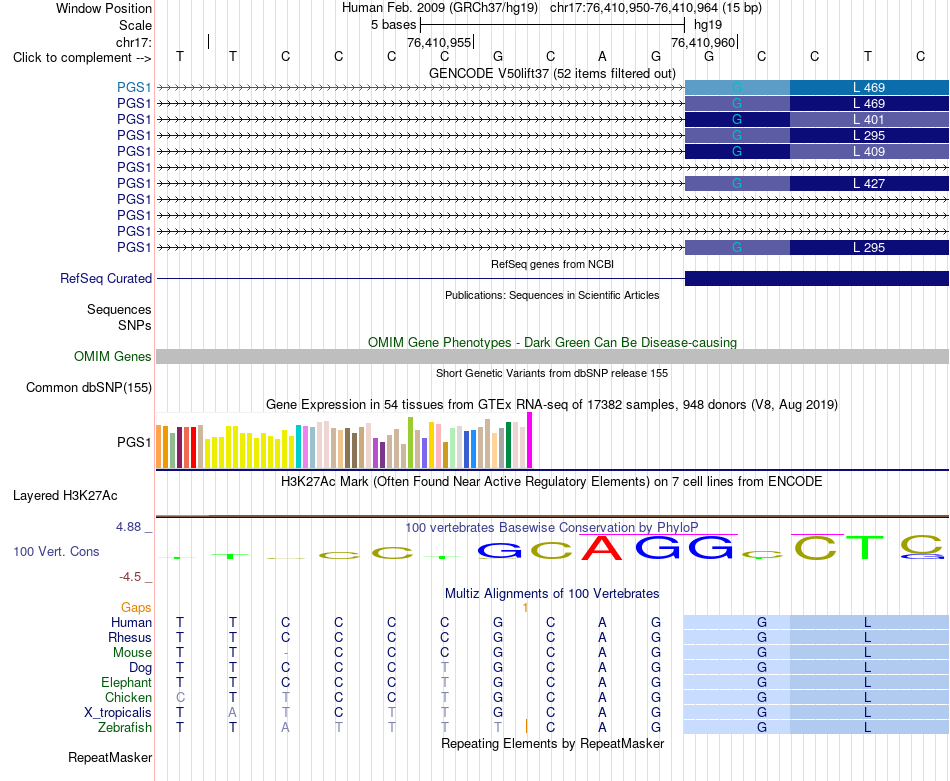
Task: Click the Sequences track label
Action: [x=119, y=310]
